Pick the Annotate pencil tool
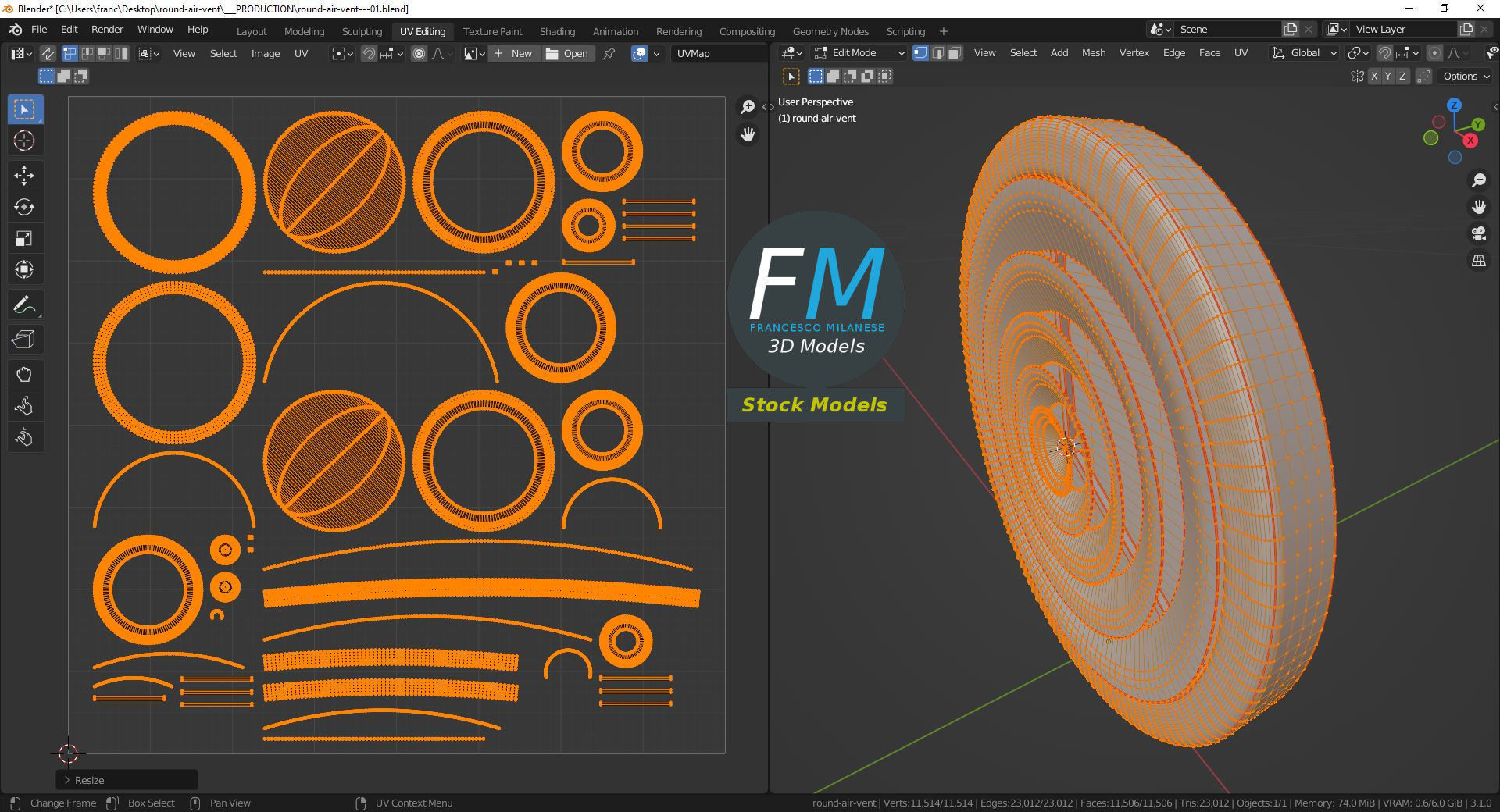 pyautogui.click(x=24, y=304)
